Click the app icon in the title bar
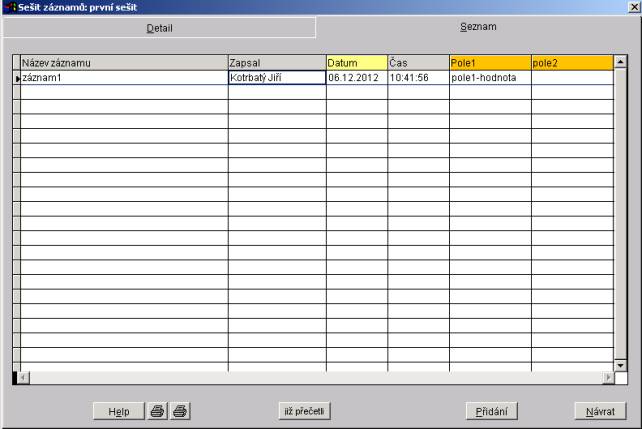The width and height of the screenshot is (642, 429). 9,7
